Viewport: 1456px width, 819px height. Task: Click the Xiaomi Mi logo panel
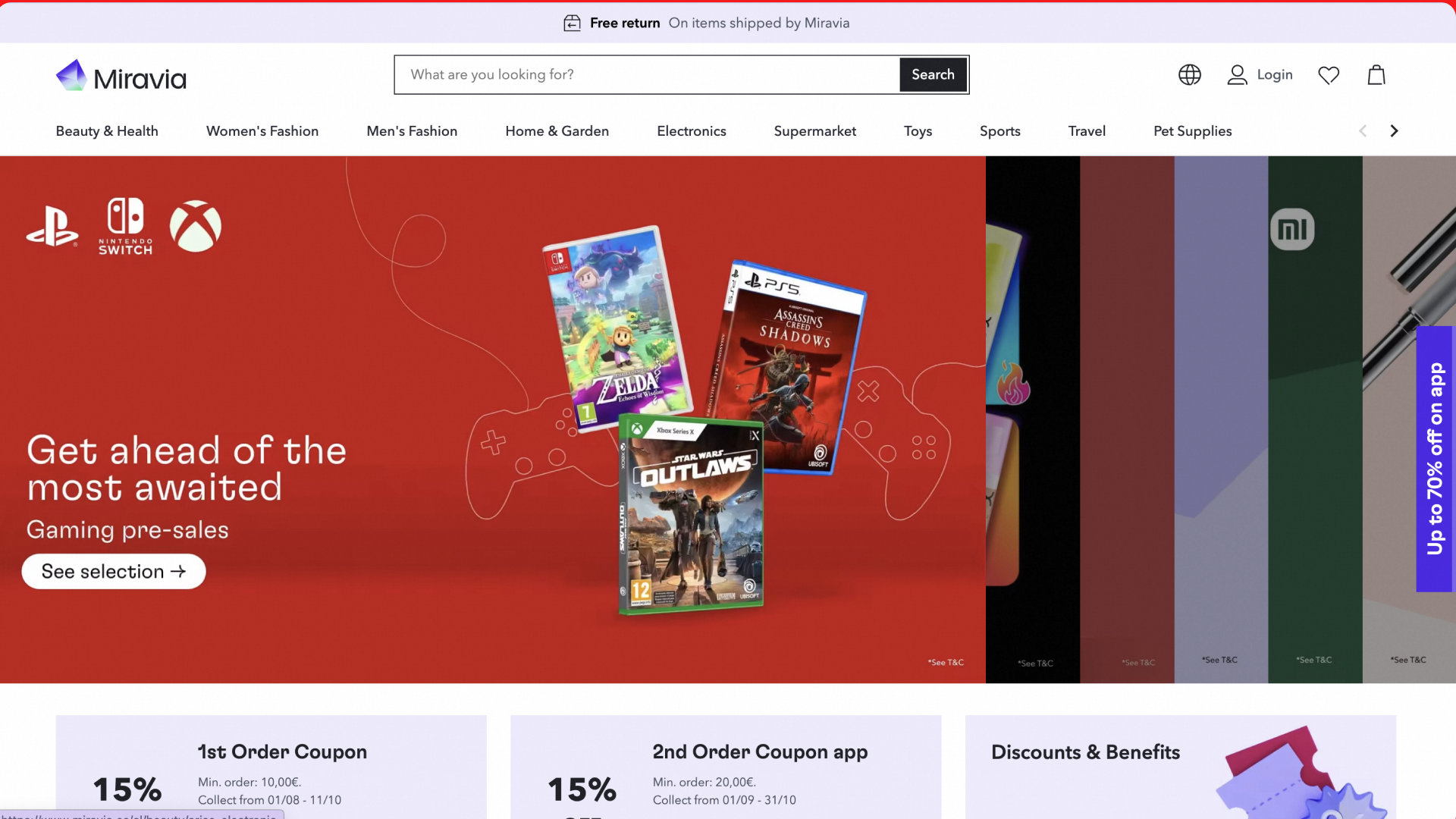[1292, 229]
